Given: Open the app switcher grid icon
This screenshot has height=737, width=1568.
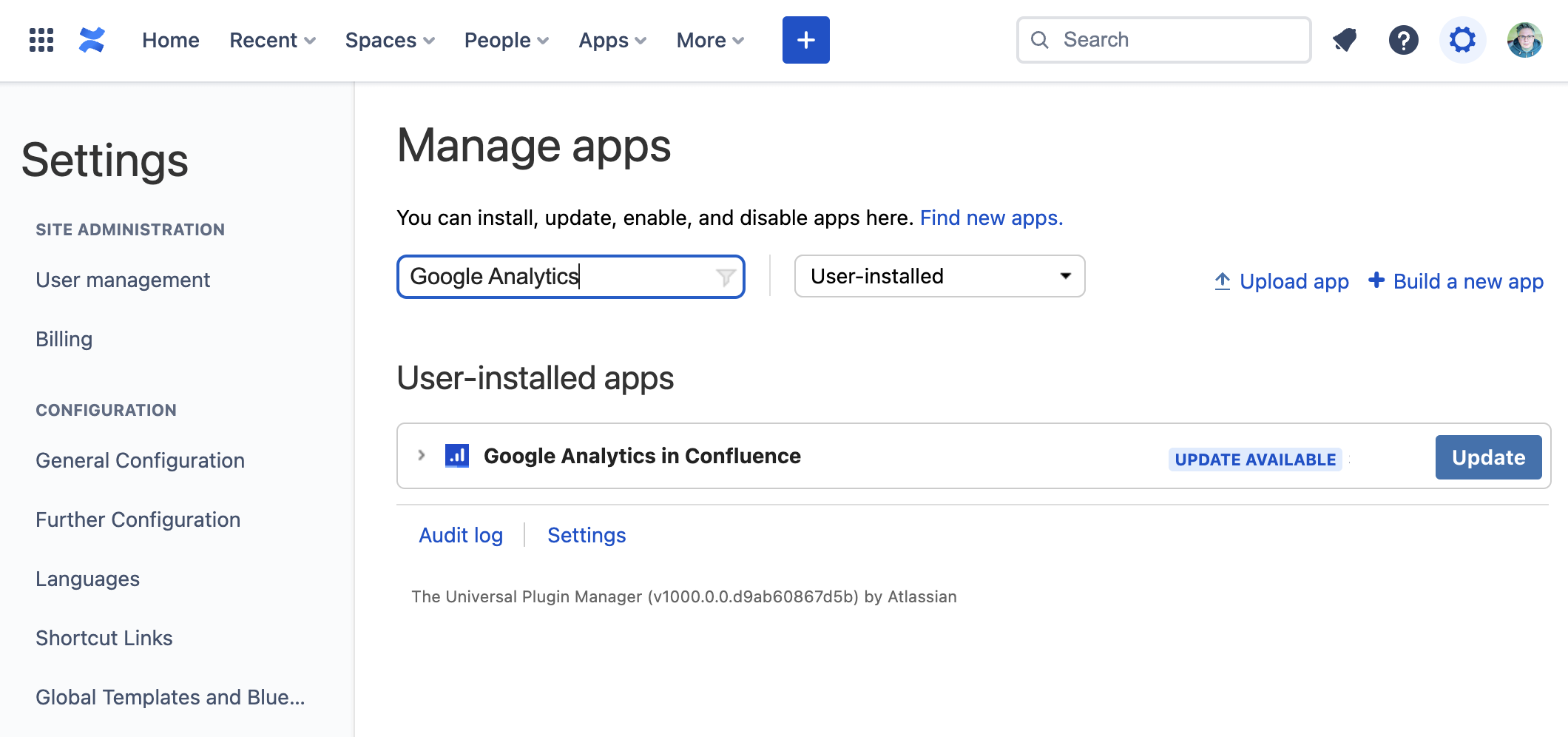Looking at the screenshot, I should coord(41,40).
